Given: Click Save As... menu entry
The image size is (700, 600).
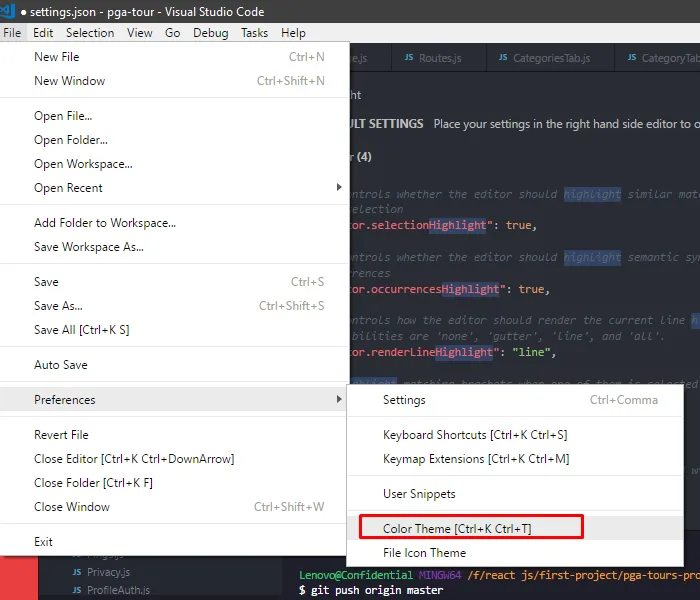Looking at the screenshot, I should coord(175,306).
